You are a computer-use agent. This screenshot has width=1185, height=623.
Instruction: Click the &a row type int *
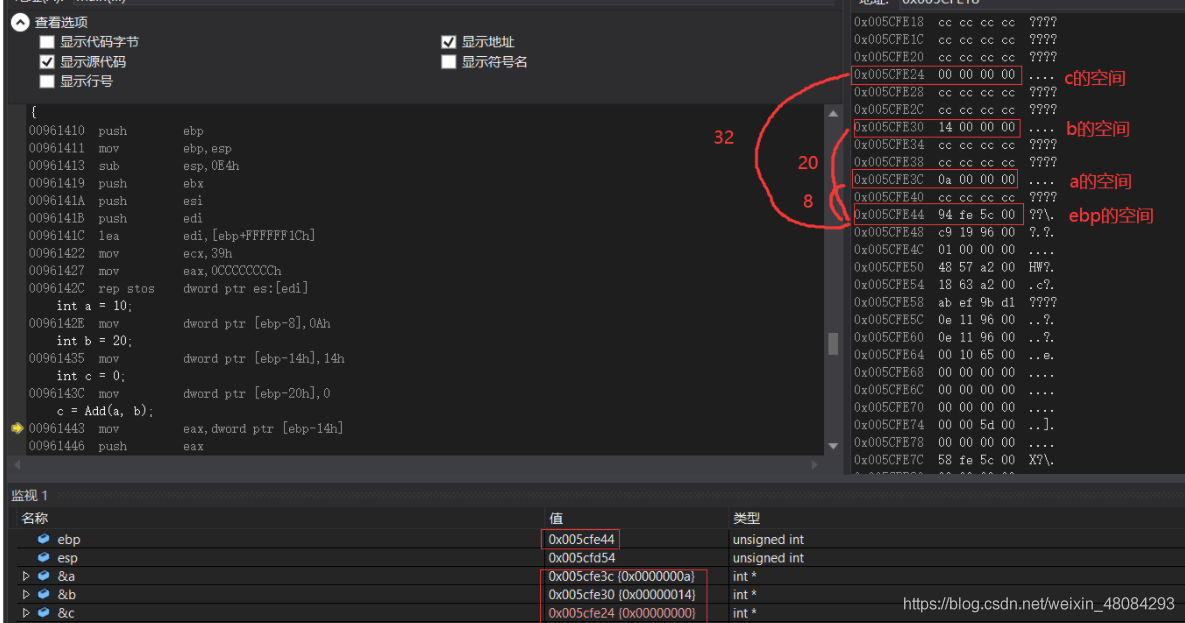click(x=744, y=576)
